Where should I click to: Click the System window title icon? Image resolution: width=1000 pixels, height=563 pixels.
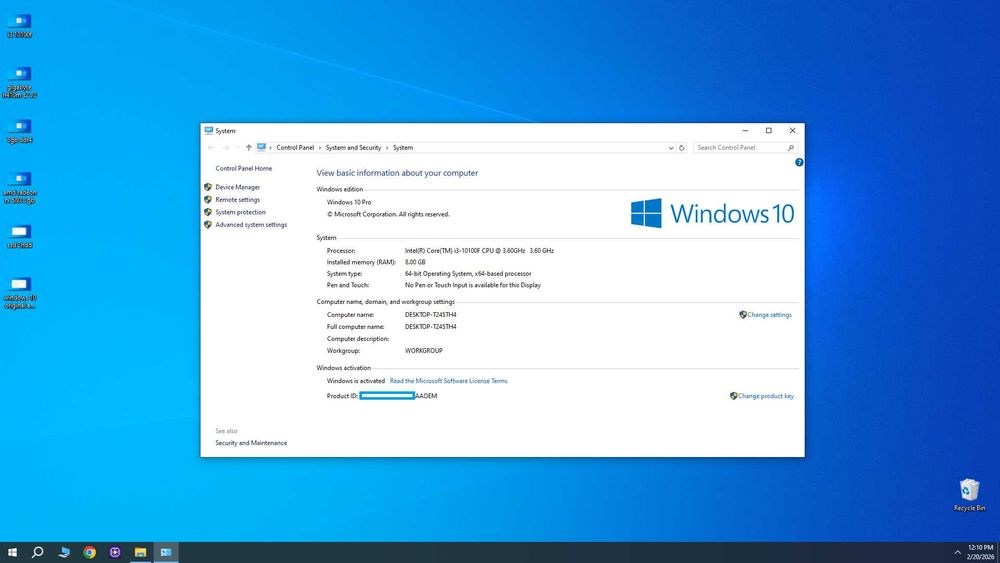[209, 130]
